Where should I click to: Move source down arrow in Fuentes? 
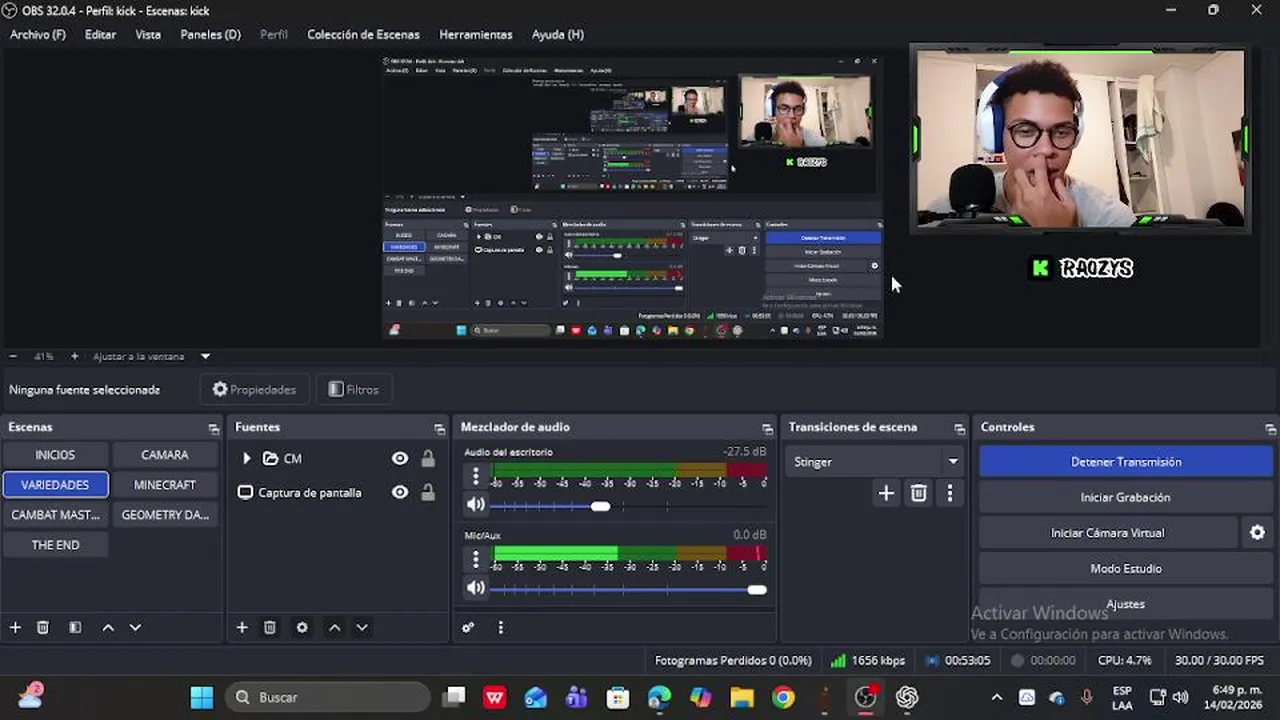pyautogui.click(x=362, y=627)
